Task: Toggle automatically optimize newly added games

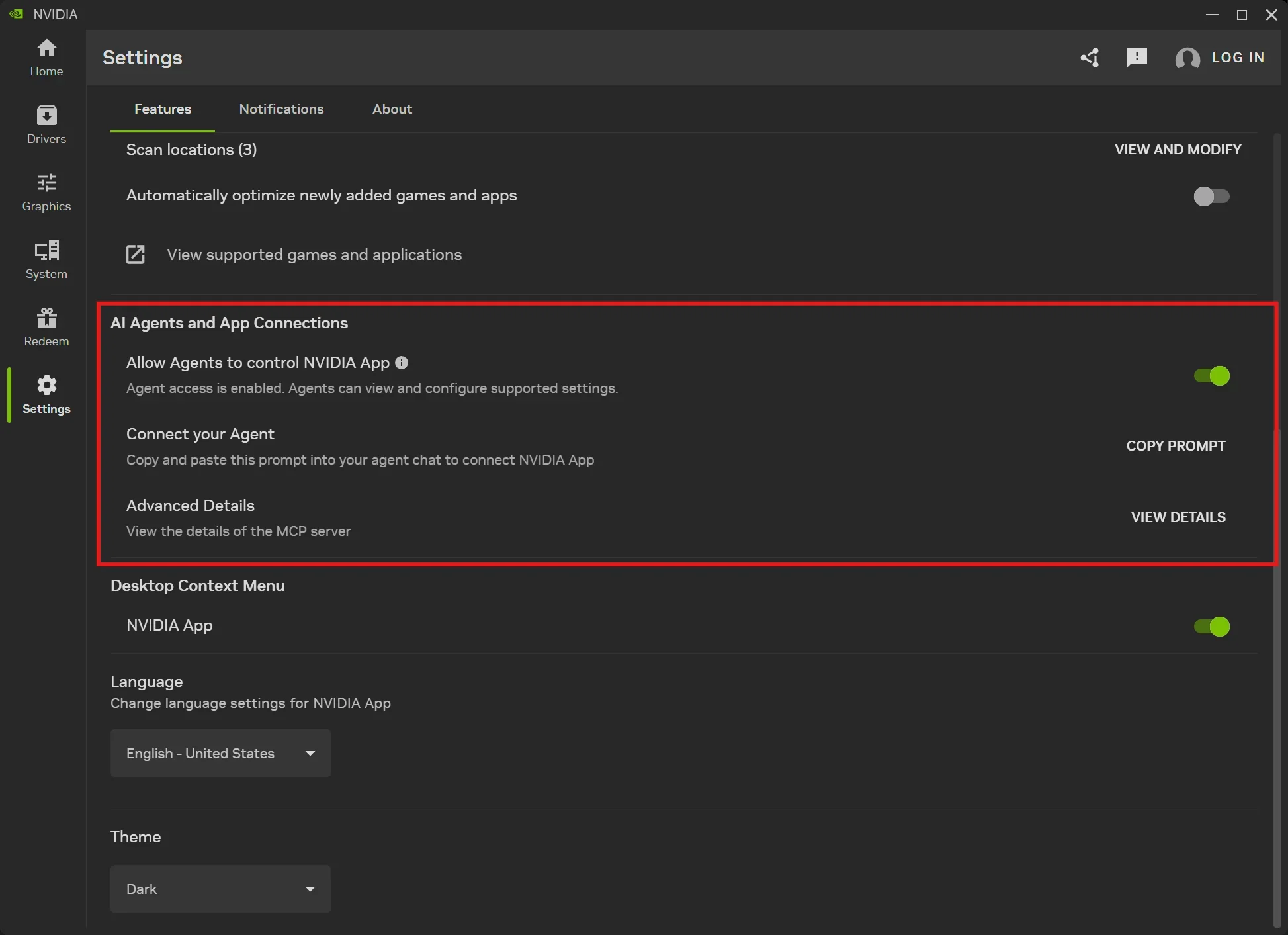Action: point(1211,196)
